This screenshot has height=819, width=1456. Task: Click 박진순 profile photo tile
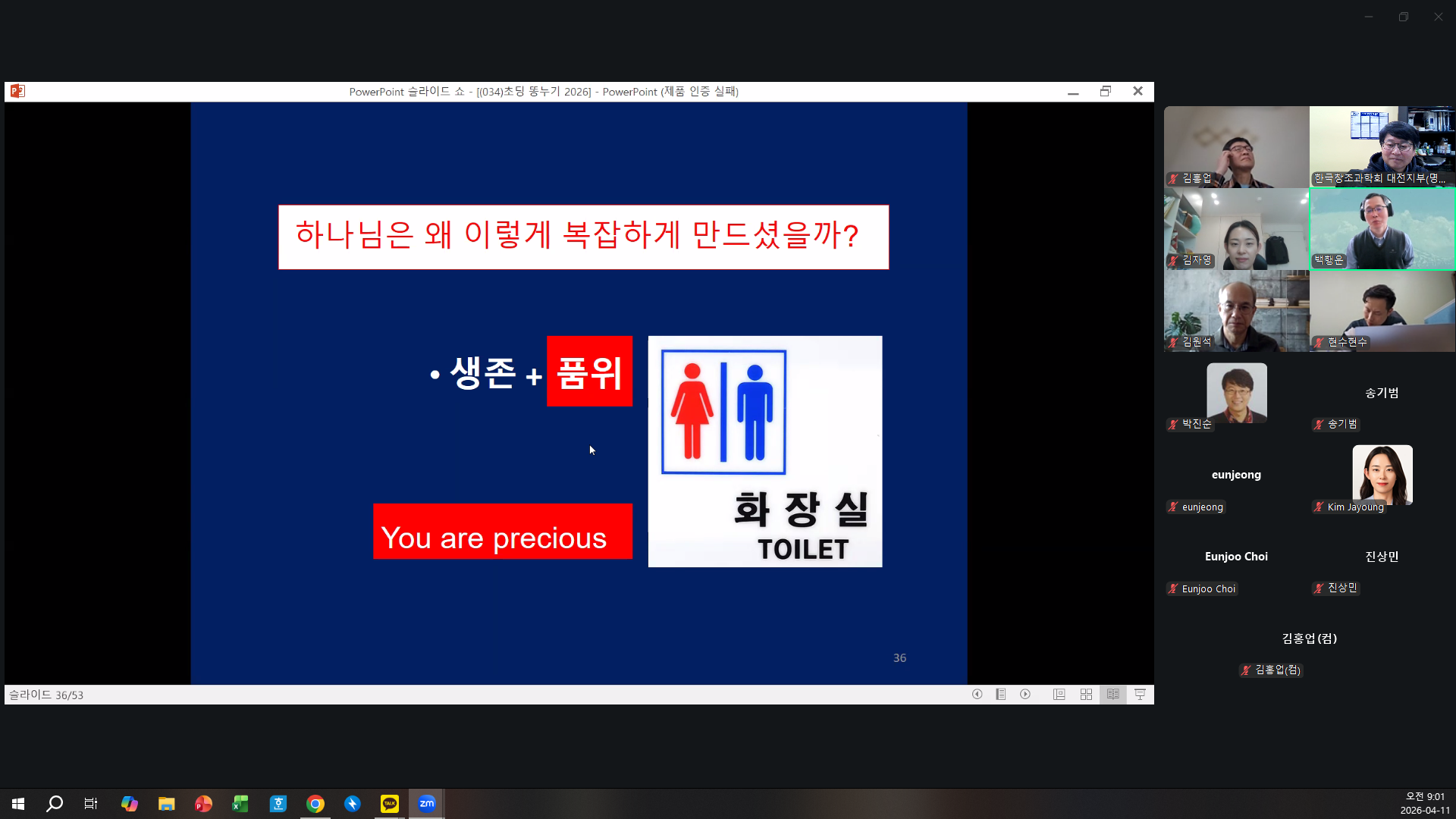[x=1236, y=393]
